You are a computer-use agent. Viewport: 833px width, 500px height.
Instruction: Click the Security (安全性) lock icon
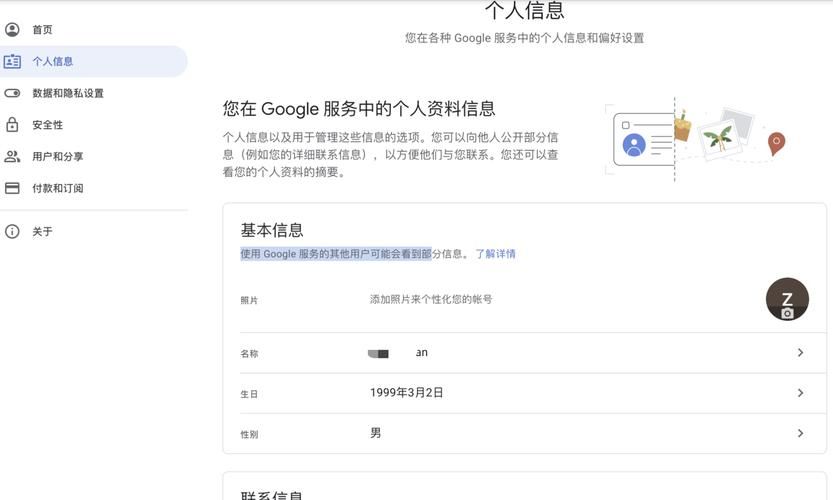coord(12,125)
